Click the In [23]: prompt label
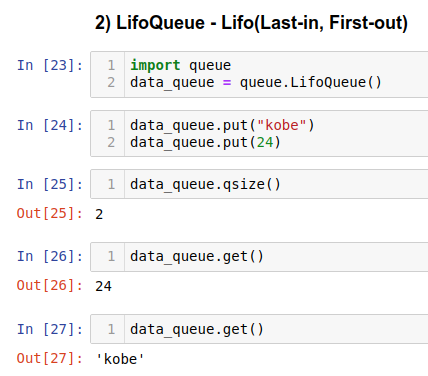Screen dimensions: 428x376 (50, 65)
